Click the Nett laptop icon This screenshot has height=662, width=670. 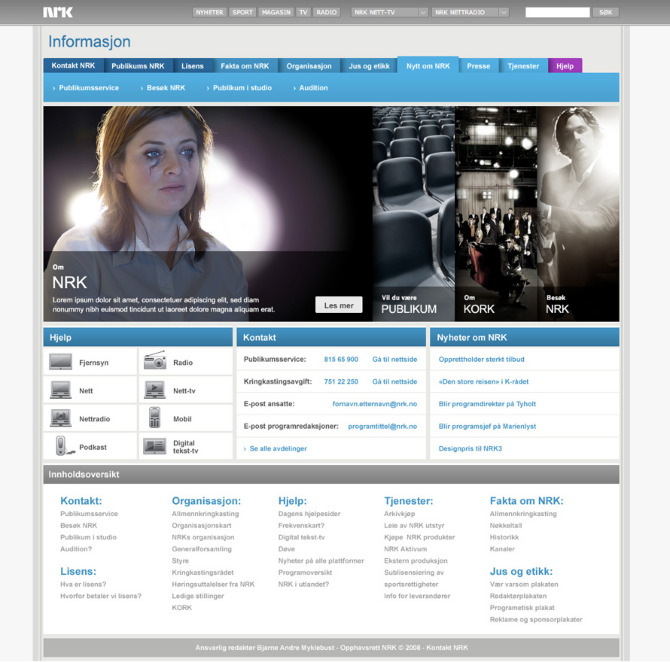[60, 390]
